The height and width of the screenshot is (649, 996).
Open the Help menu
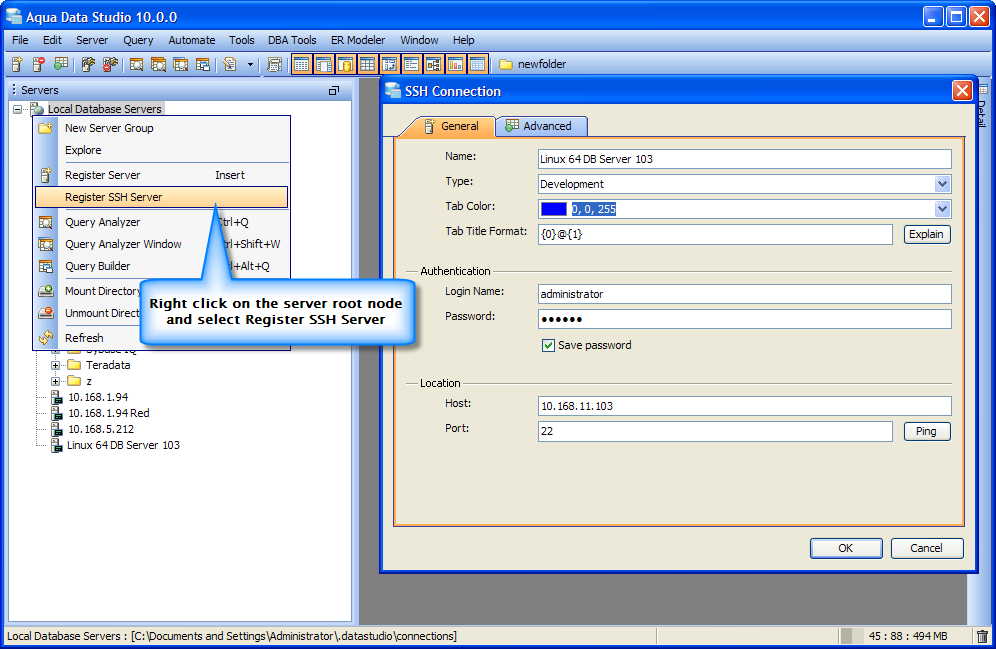coord(463,40)
